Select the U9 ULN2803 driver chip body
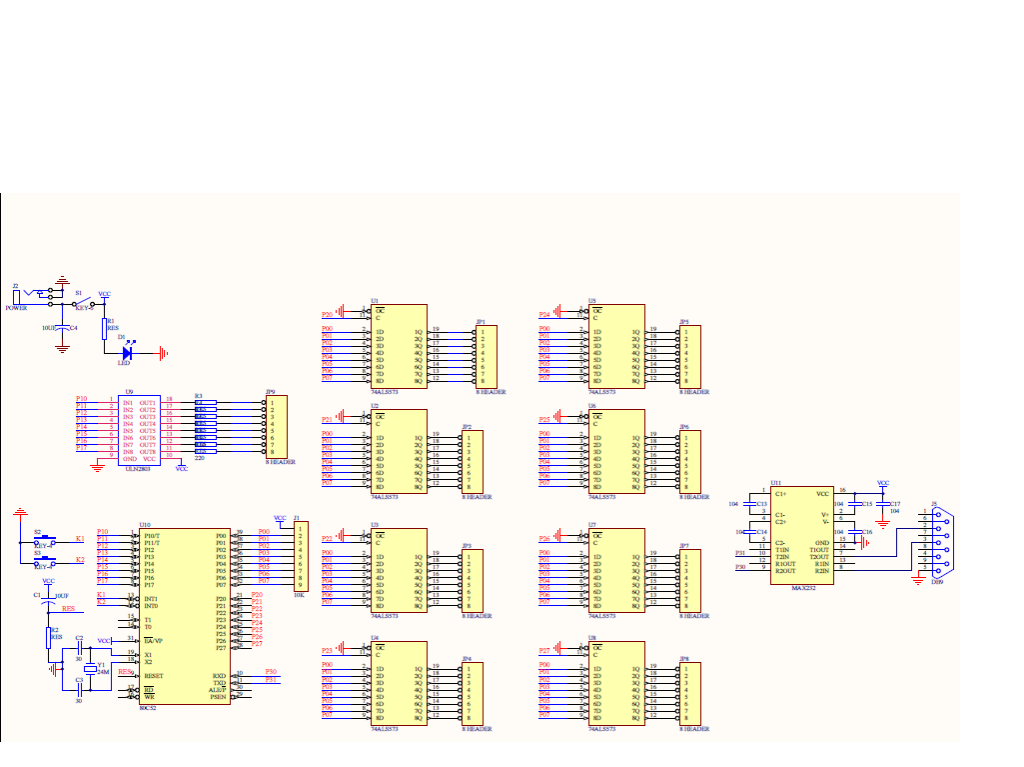Image resolution: width=1024 pixels, height=767 pixels. coord(139,430)
